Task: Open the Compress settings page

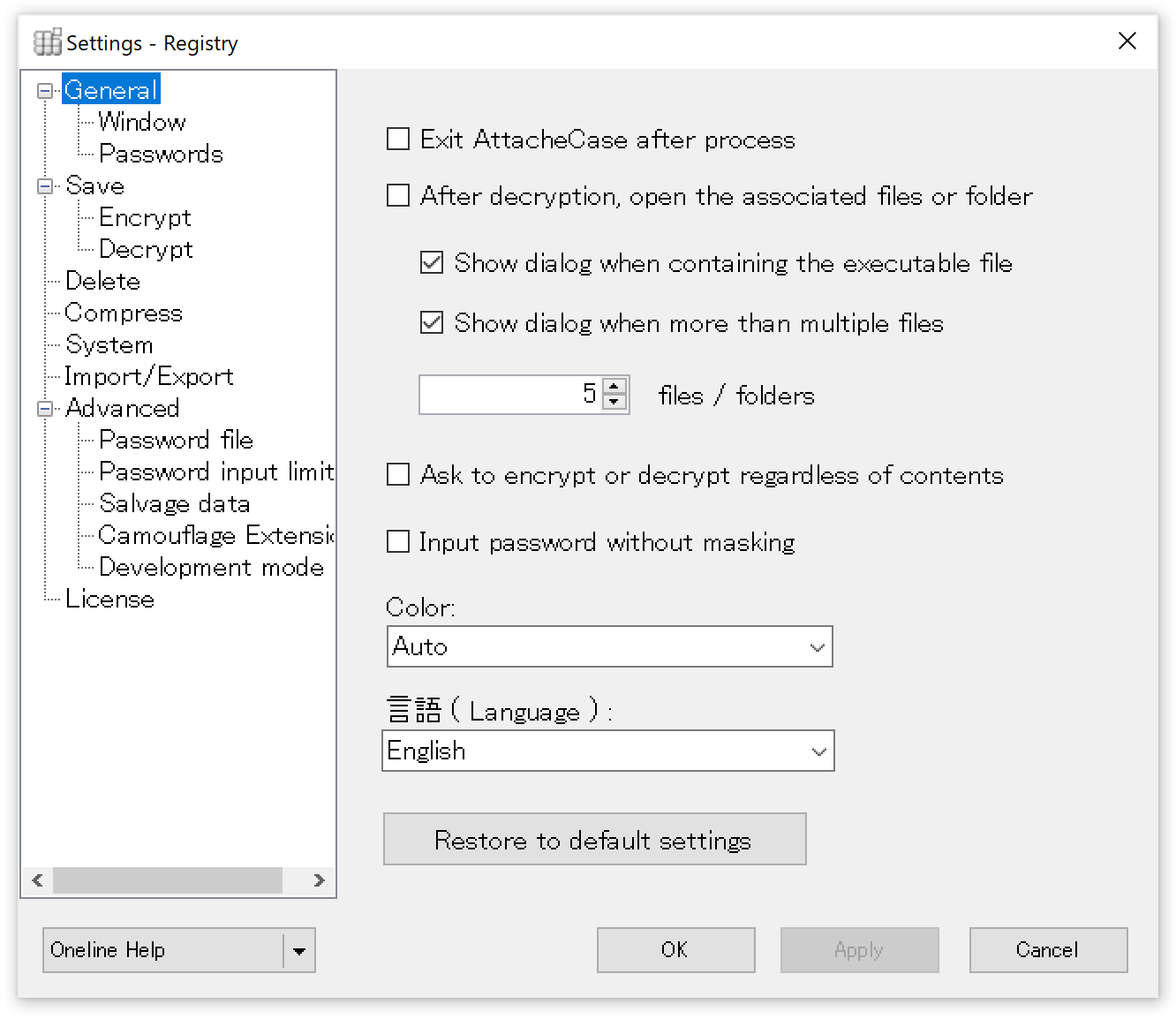Action: (x=124, y=313)
